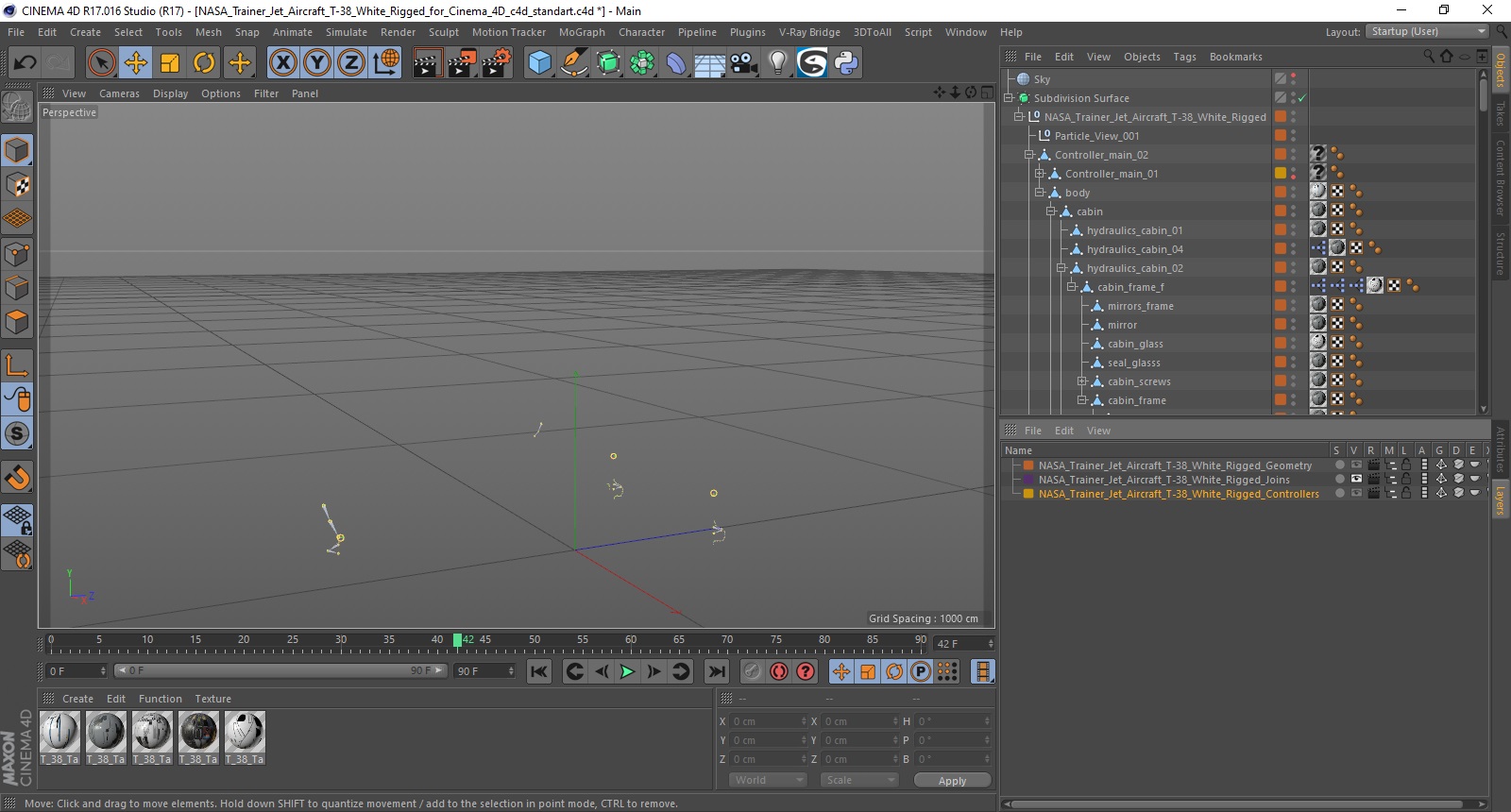Viewport: 1511px width, 812px height.
Task: Expand the cabin_screws node
Action: coord(1082,381)
